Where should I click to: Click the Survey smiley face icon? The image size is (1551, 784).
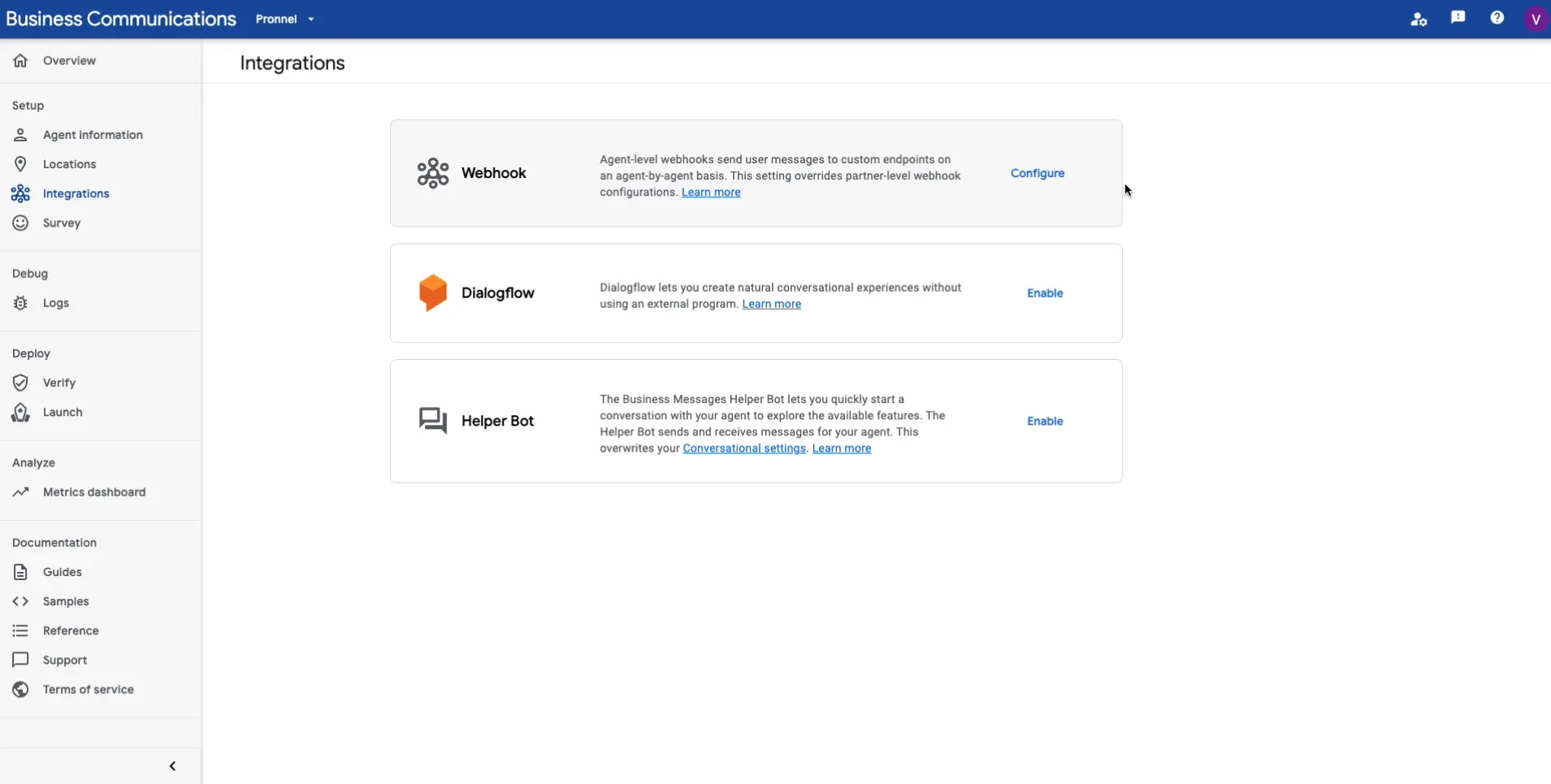point(20,223)
